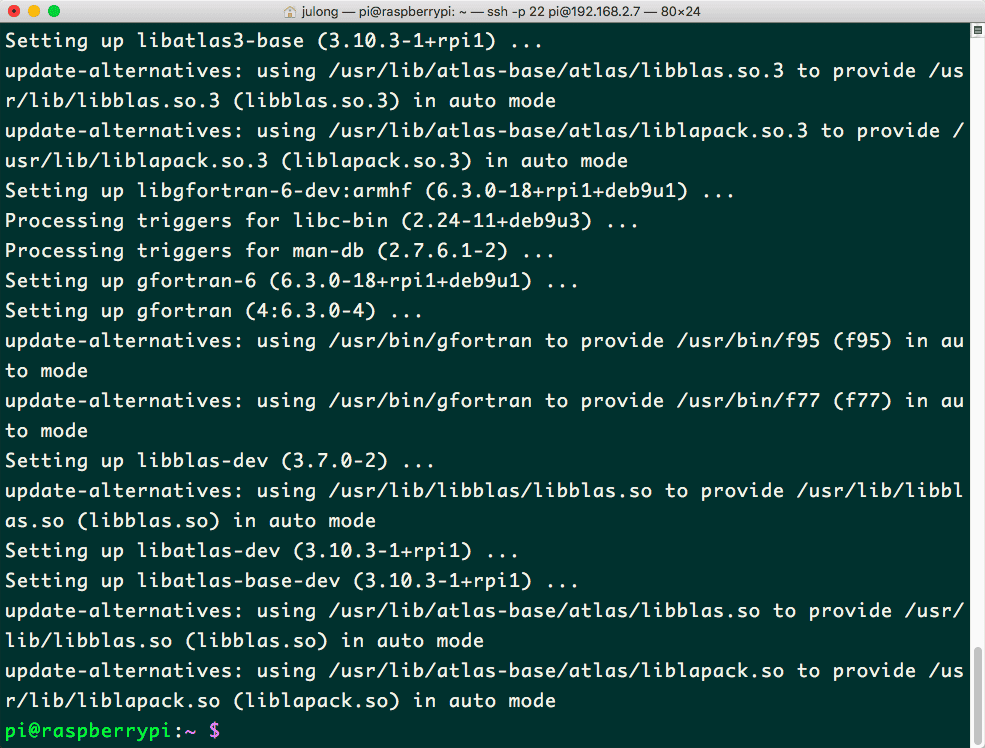Click the green zoom button in the title bar

(54, 11)
